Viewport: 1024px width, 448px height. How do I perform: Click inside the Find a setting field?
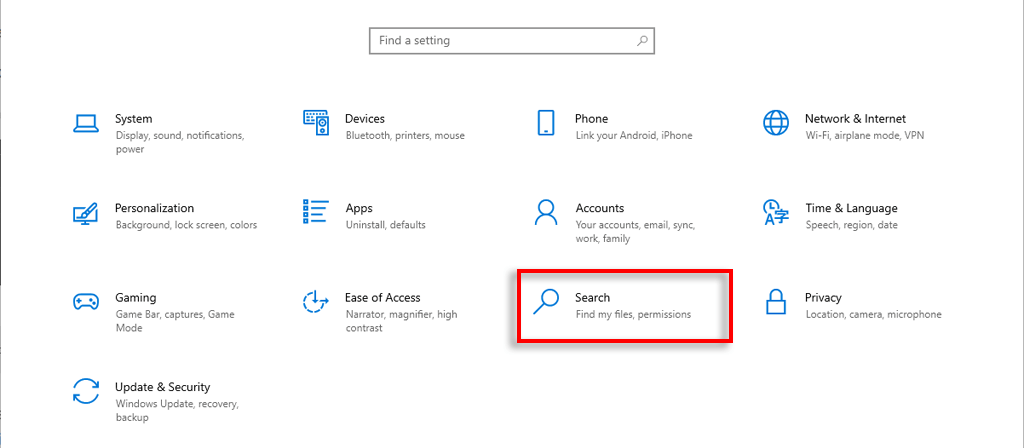[500, 41]
